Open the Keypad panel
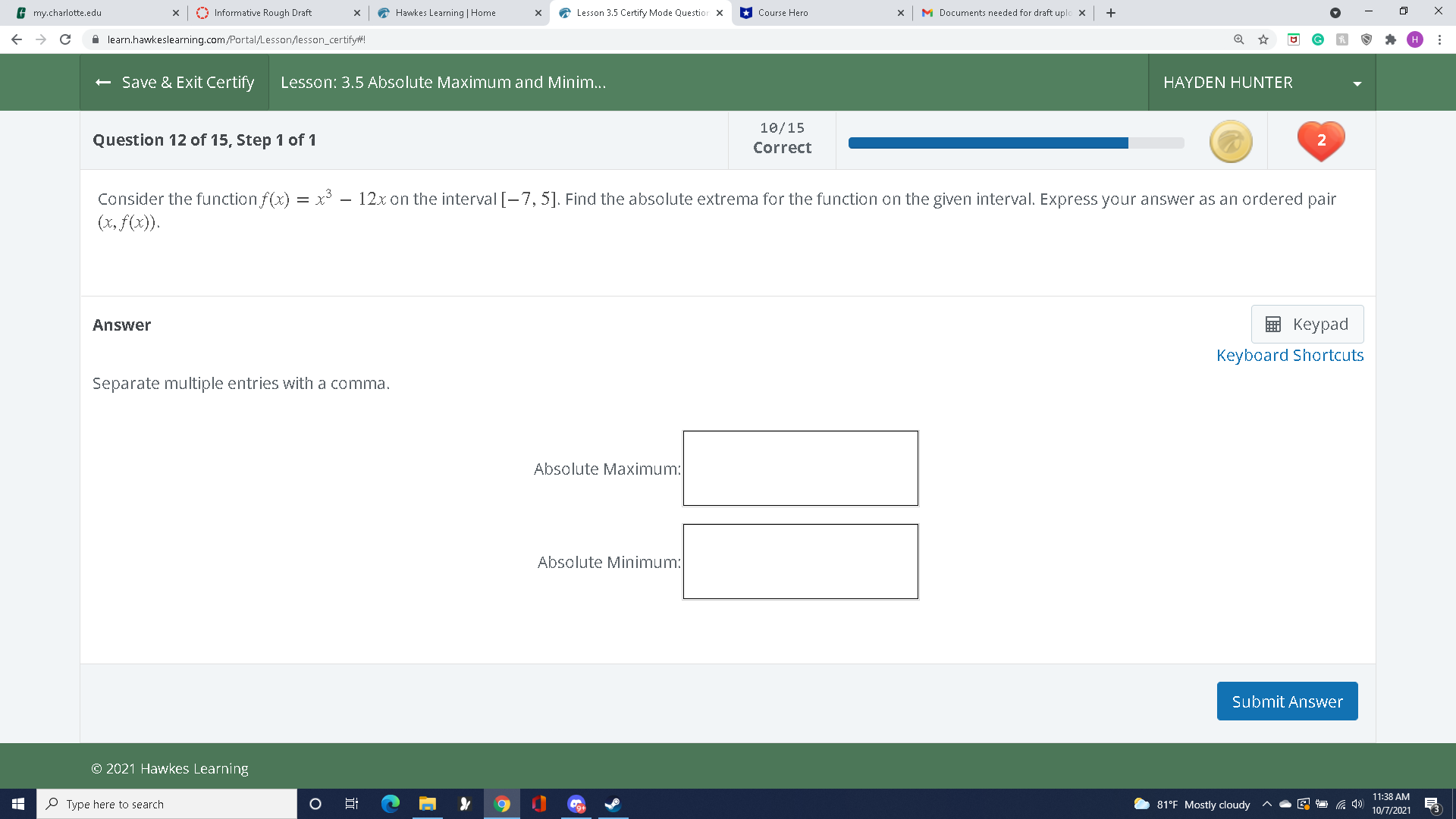This screenshot has height=819, width=1456. pyautogui.click(x=1306, y=324)
